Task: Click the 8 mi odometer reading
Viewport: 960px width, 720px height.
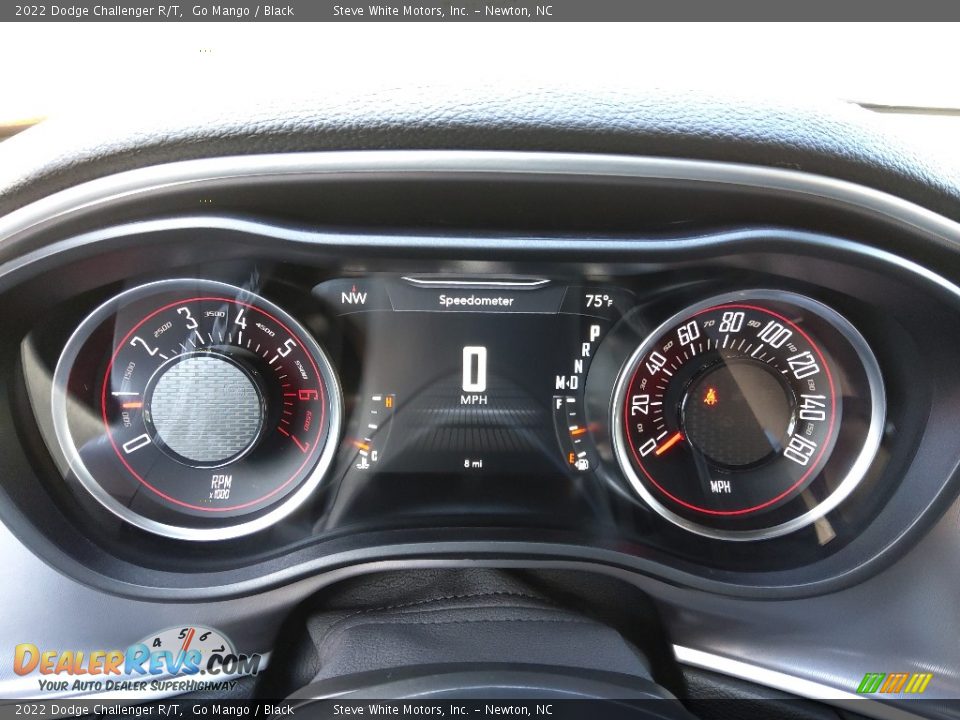Action: (473, 463)
